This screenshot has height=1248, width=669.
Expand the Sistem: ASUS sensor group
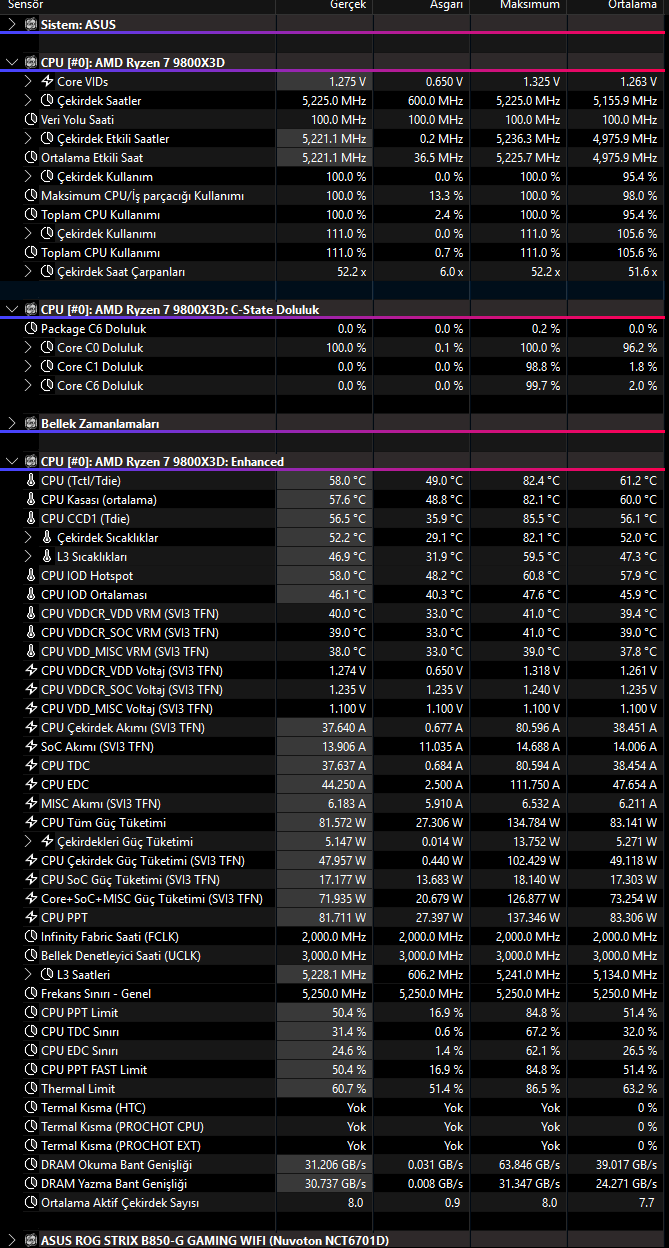pyautogui.click(x=12, y=24)
